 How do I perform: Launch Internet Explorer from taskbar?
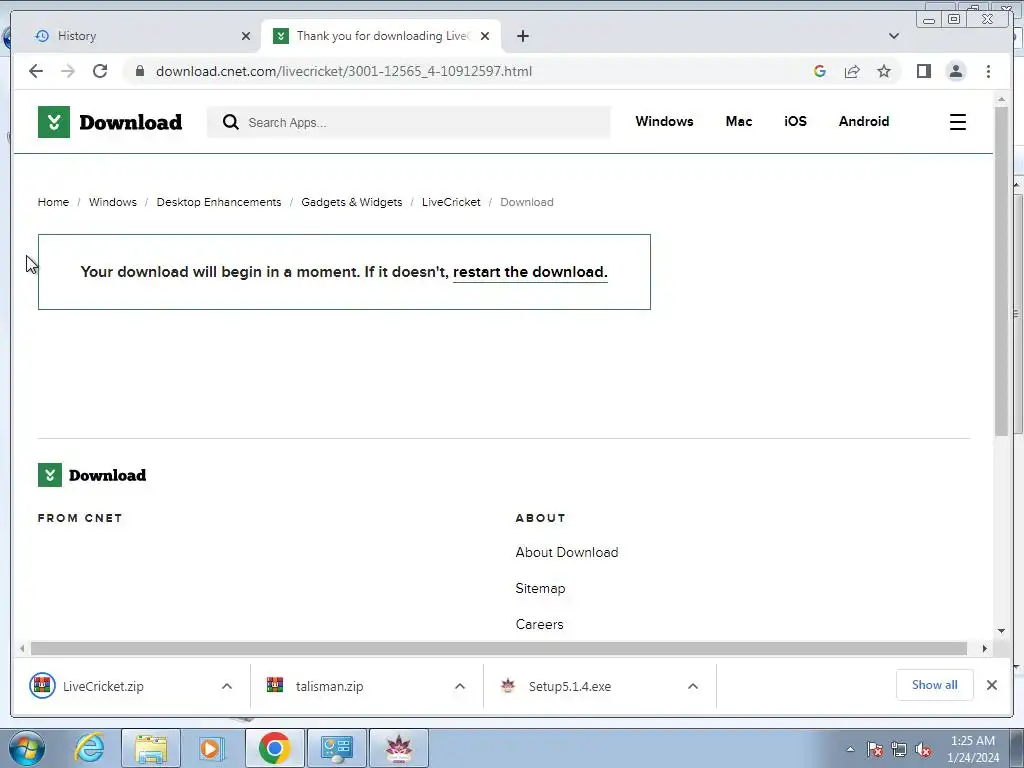coord(90,748)
